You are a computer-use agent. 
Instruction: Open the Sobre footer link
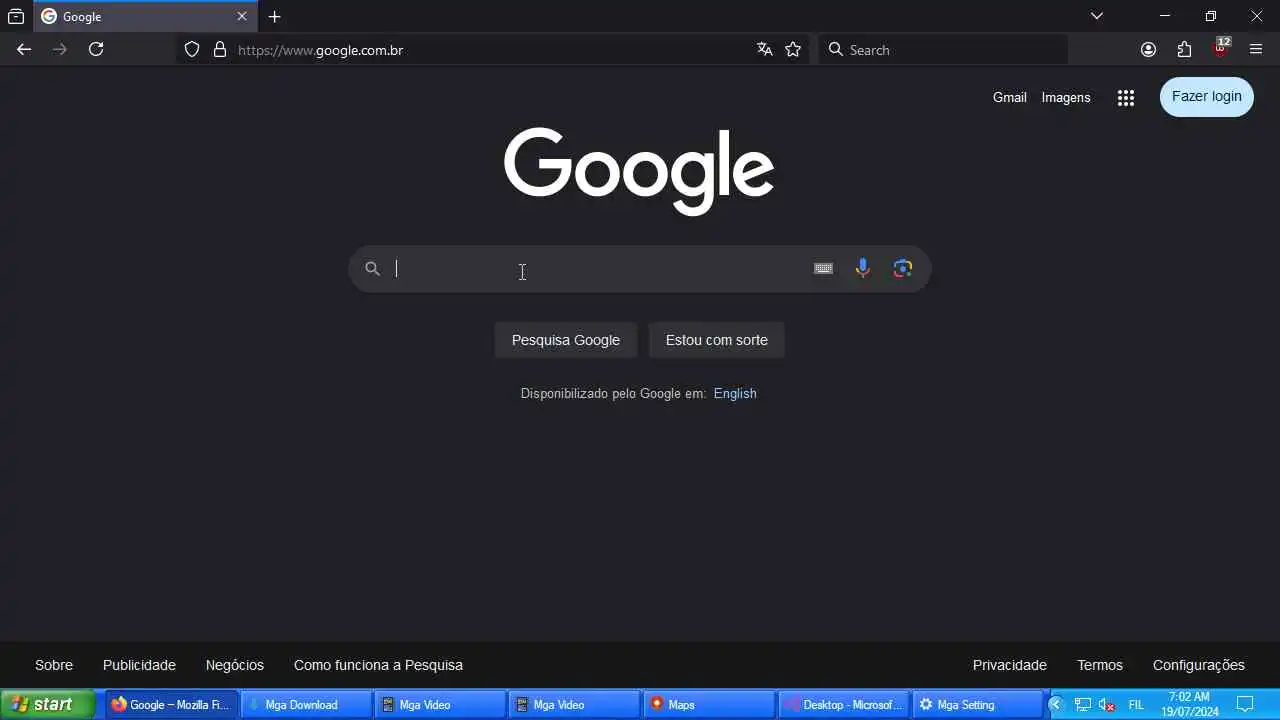[x=54, y=665]
